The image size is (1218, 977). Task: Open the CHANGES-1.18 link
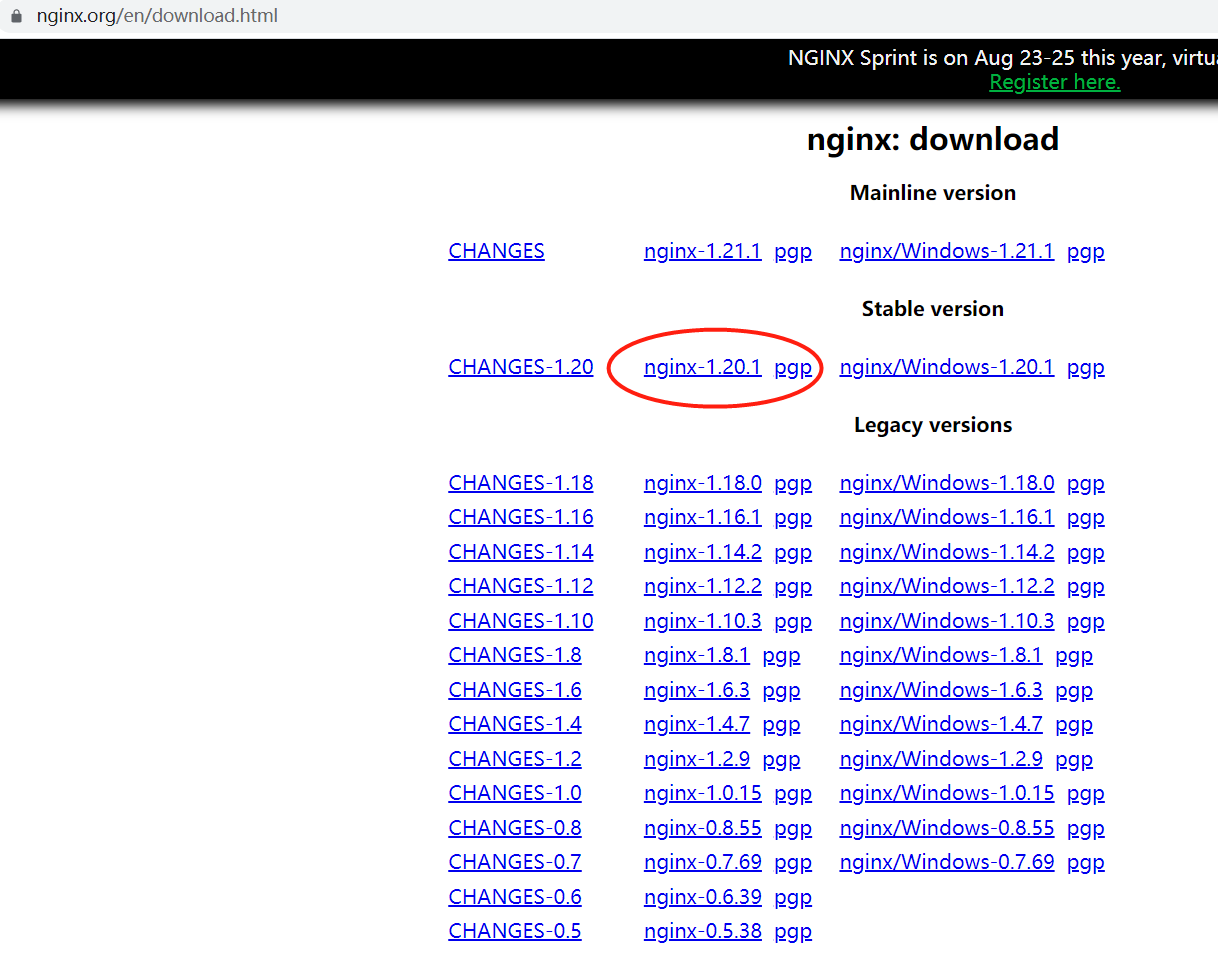click(x=521, y=483)
